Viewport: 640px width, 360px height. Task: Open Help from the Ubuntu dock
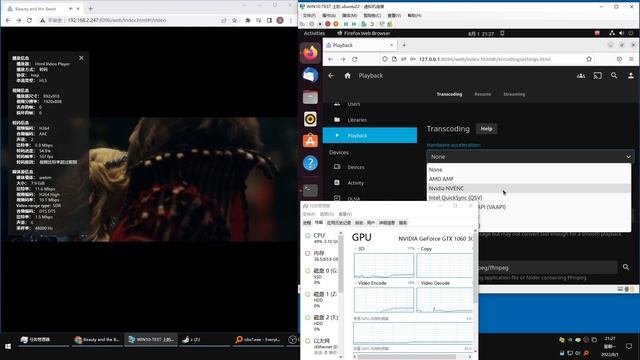coord(310,163)
